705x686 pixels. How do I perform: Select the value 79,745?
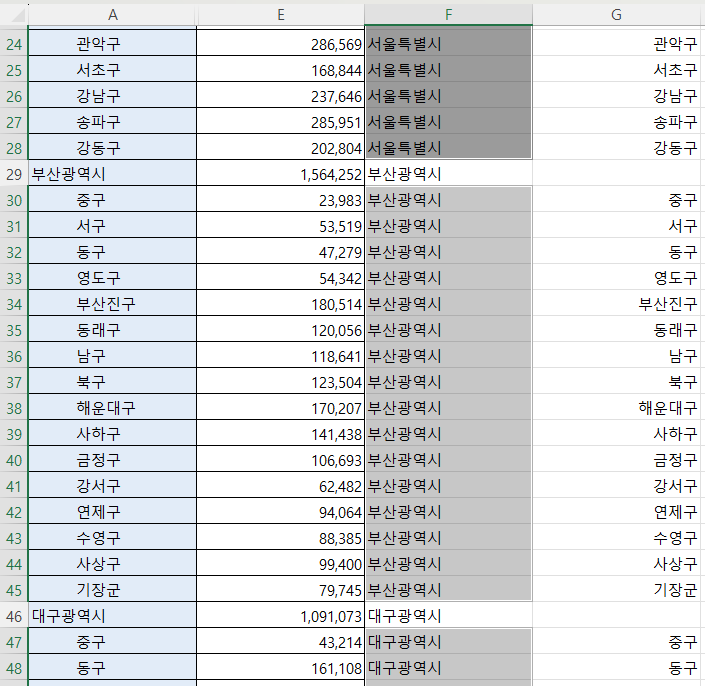(340, 590)
